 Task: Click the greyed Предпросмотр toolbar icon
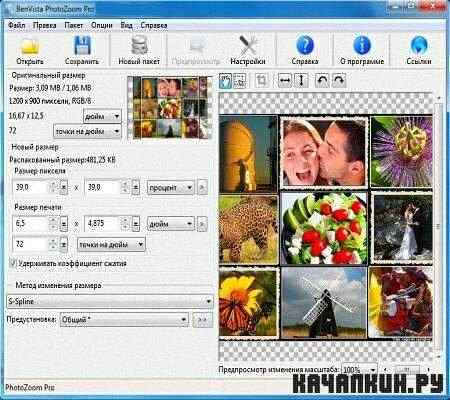(x=196, y=46)
